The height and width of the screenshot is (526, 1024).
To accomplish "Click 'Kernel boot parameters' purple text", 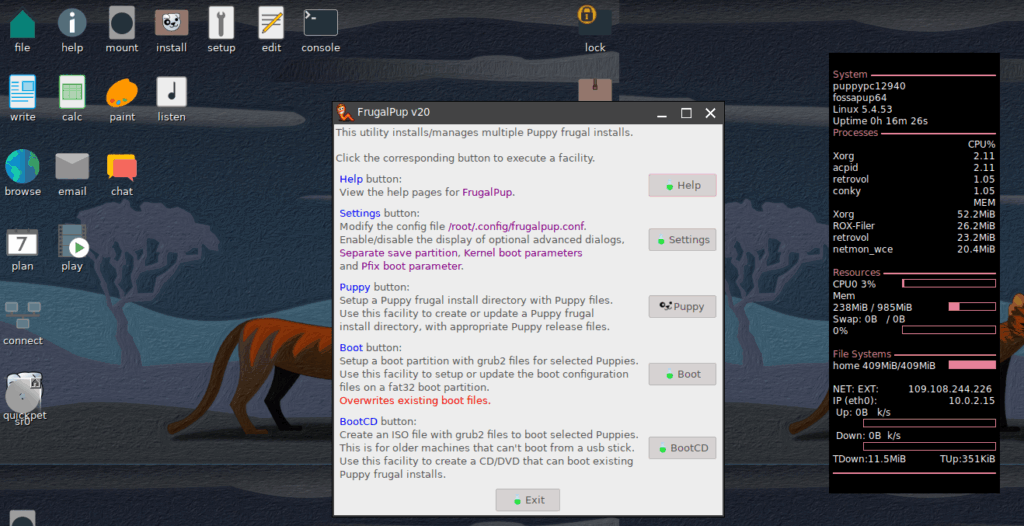I will (522, 253).
